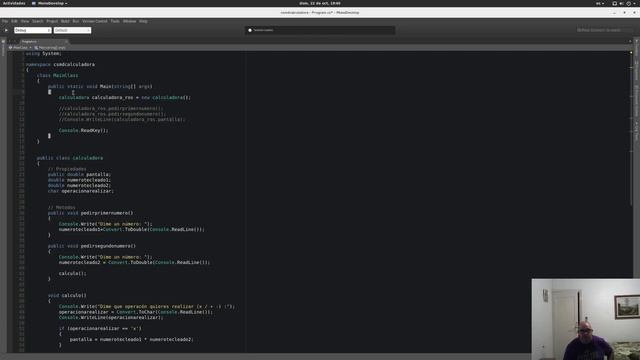Image resolution: width=640 pixels, height=360 pixels.
Task: Open the Version Control menu
Action: pos(95,21)
